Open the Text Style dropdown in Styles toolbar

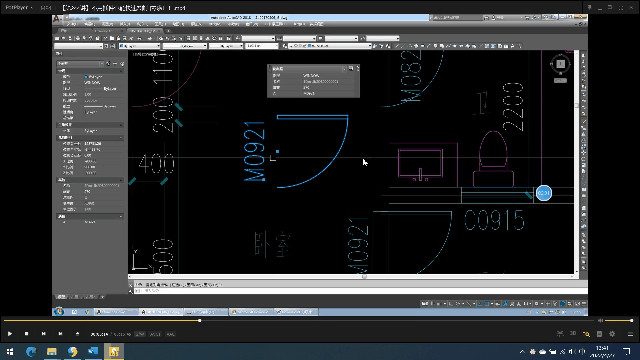(x=259, y=38)
